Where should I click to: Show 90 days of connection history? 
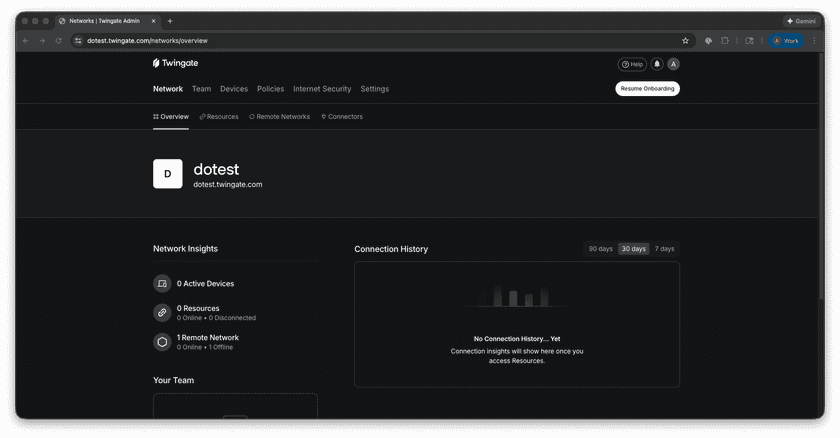click(600, 249)
